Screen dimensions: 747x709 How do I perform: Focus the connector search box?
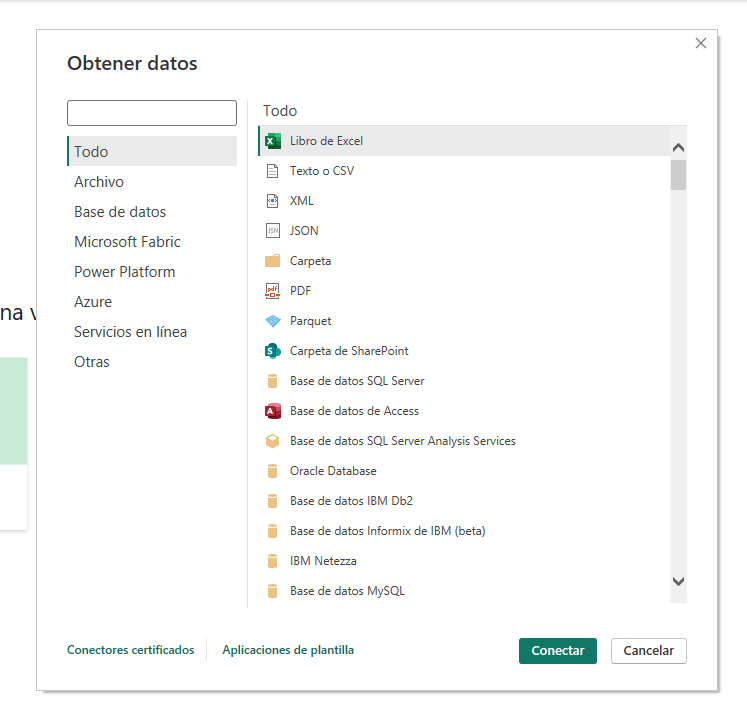[152, 113]
